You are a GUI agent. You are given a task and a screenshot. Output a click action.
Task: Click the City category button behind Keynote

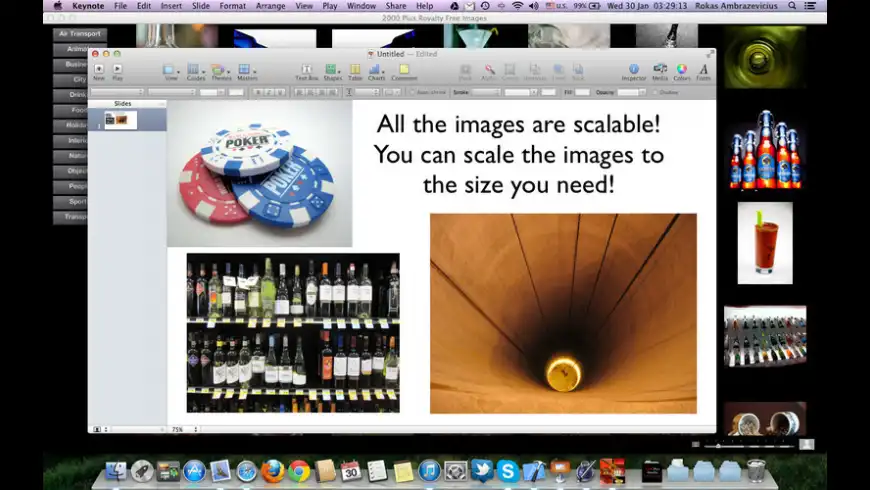tap(71, 79)
